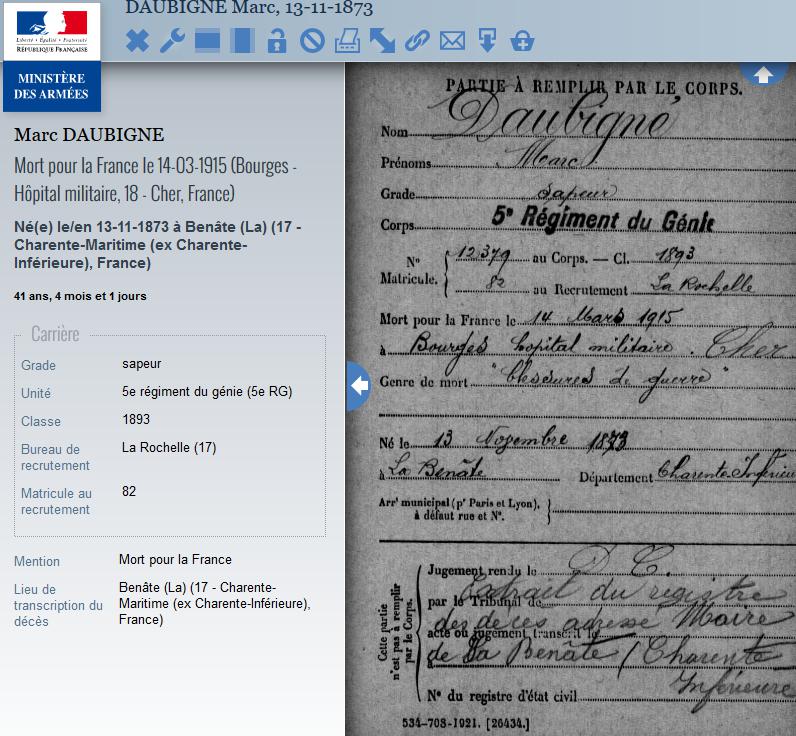The image size is (796, 736).
Task: Send by email with envelope icon
Action: click(x=452, y=41)
